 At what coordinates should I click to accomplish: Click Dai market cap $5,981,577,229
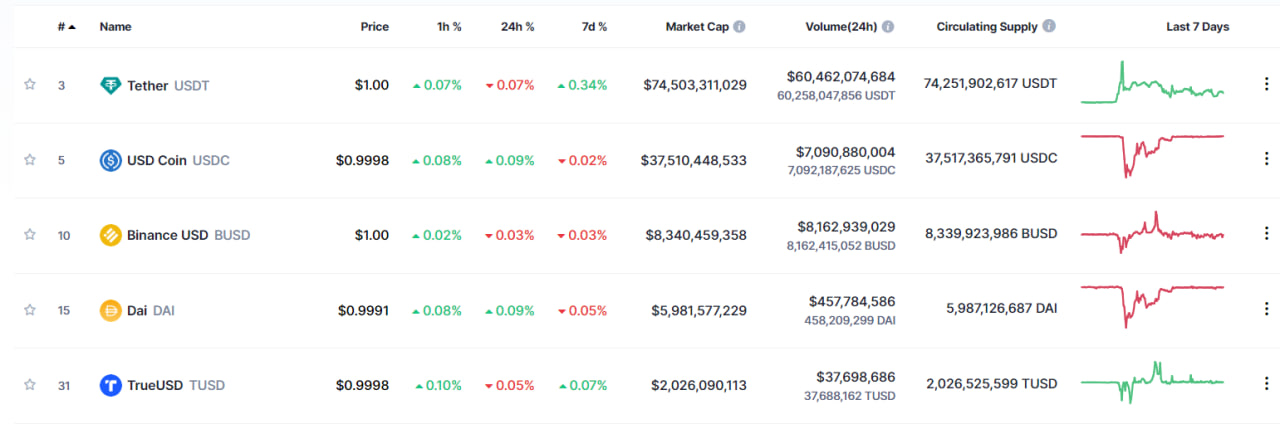(x=699, y=310)
